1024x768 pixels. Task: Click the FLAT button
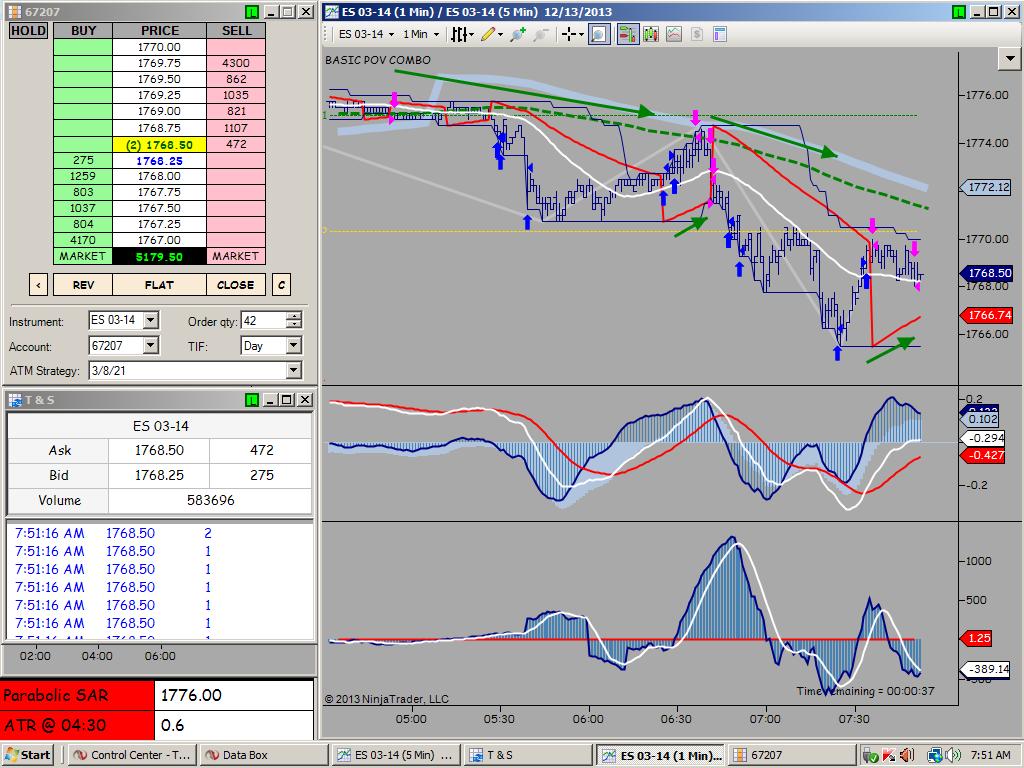tap(159, 285)
